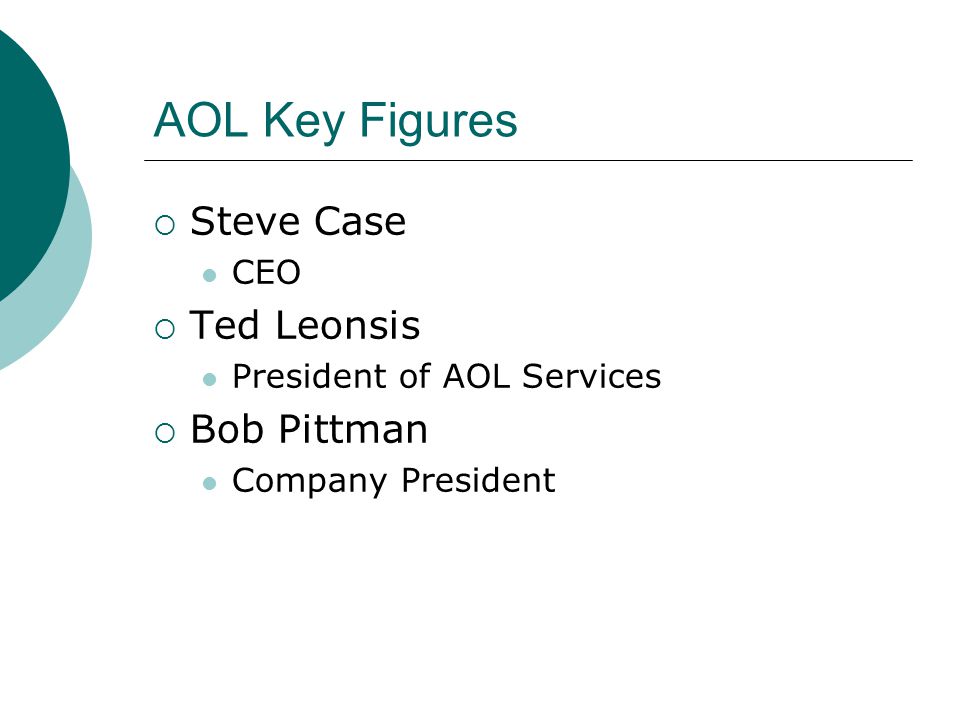Click hollow circle bullet beside Ted Leonsis
Screen dimensions: 960x720
click(x=165, y=329)
